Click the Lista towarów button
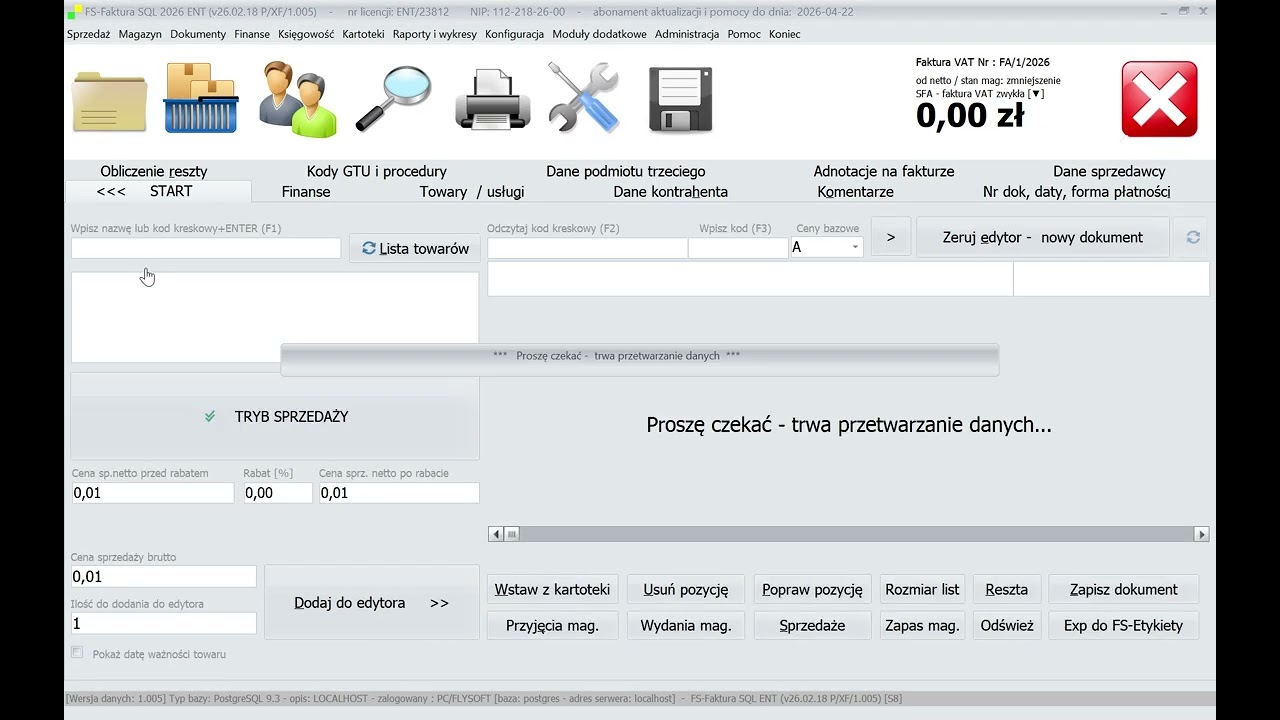Image resolution: width=1280 pixels, height=720 pixels. (415, 248)
